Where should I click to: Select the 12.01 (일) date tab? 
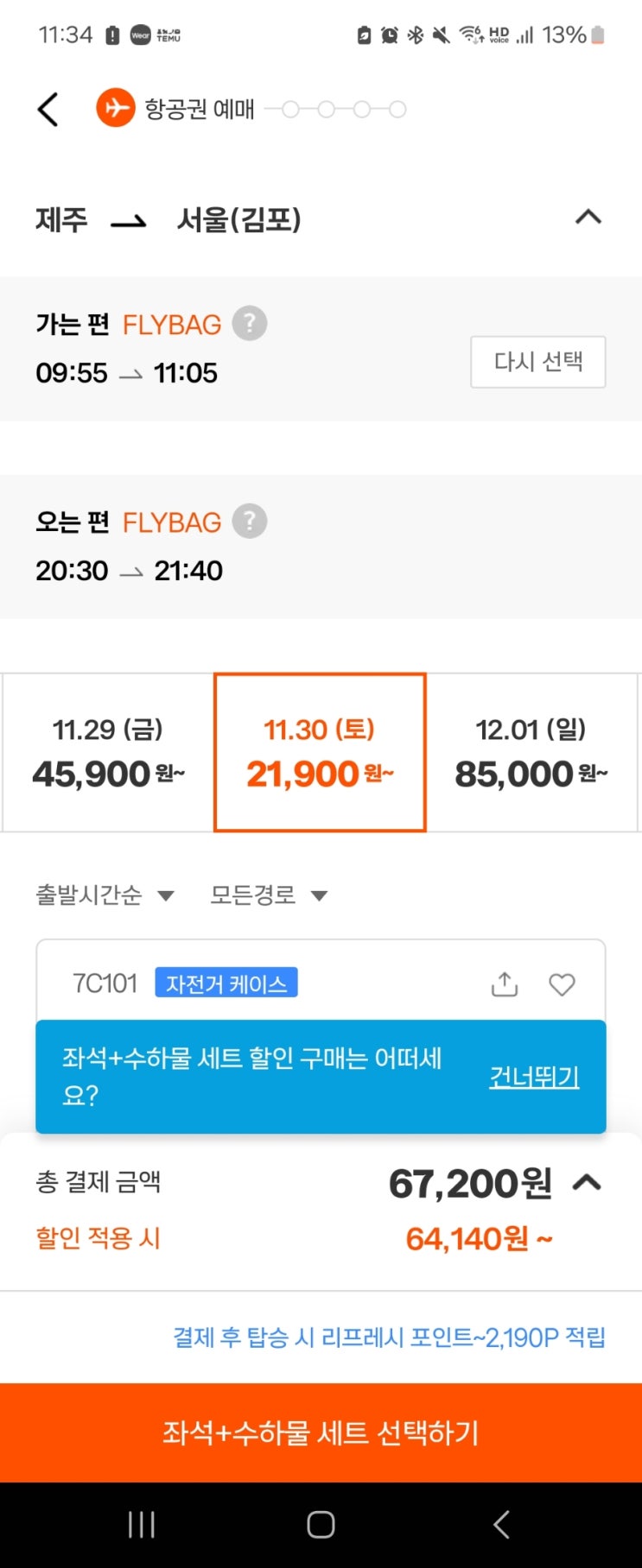point(531,752)
